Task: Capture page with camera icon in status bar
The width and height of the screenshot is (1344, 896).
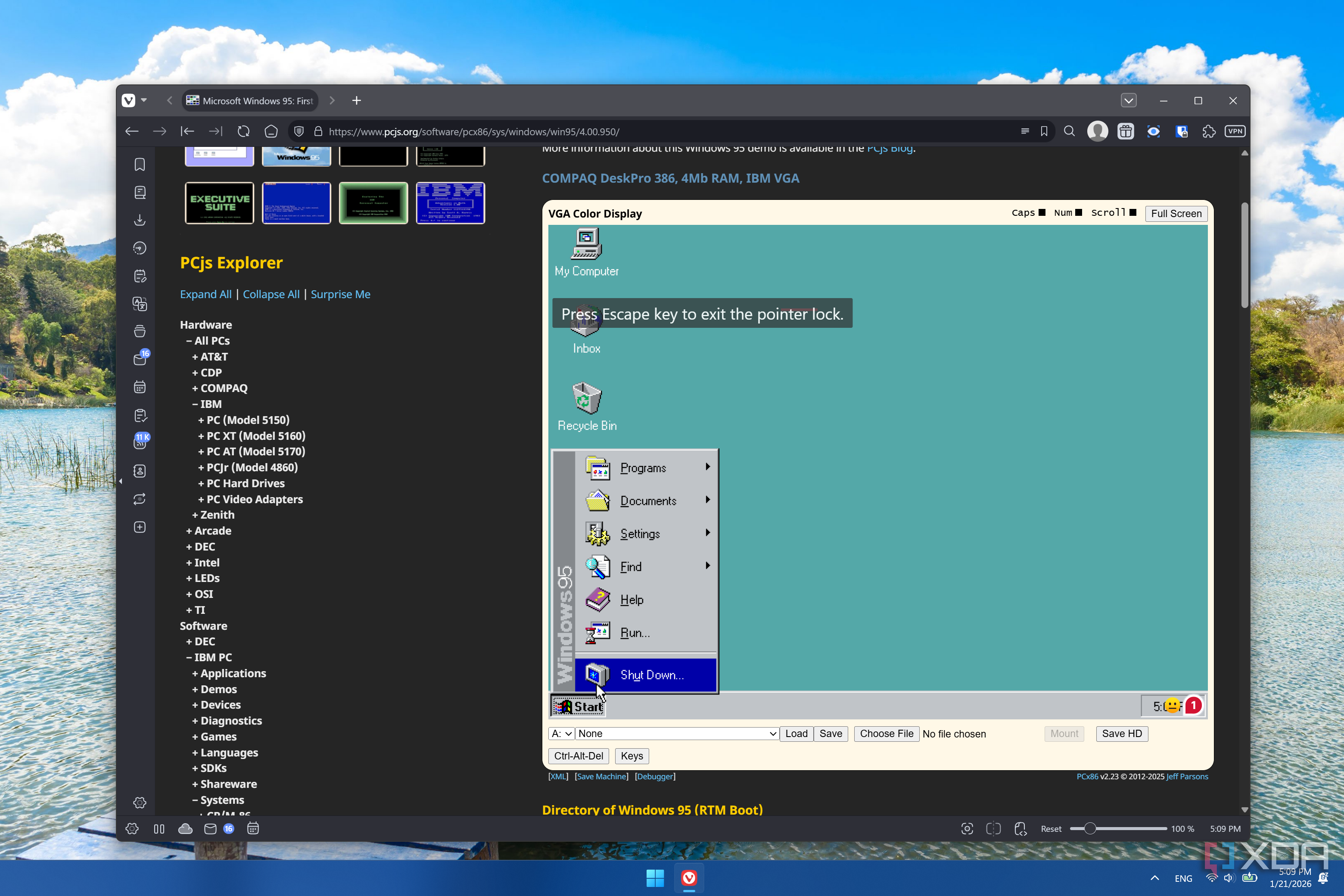Action: pyautogui.click(x=967, y=828)
